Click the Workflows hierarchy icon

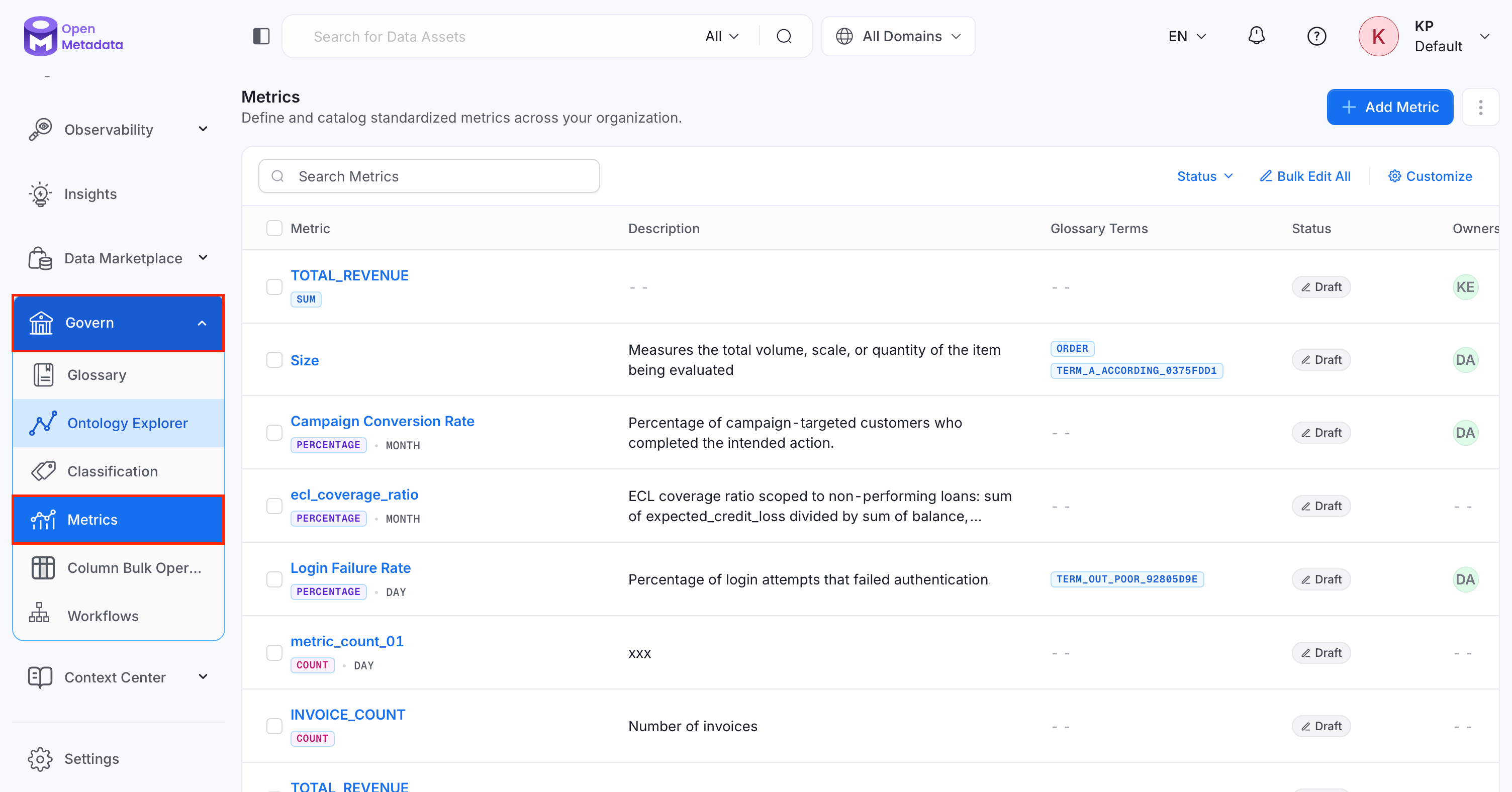click(x=40, y=613)
